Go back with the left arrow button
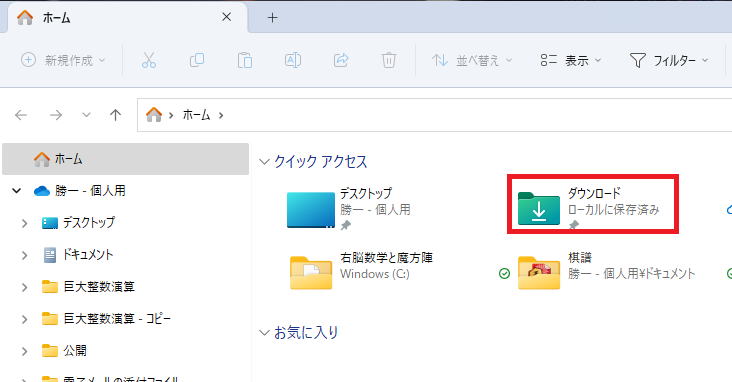Viewport: 732px width, 382px height. tap(21, 115)
